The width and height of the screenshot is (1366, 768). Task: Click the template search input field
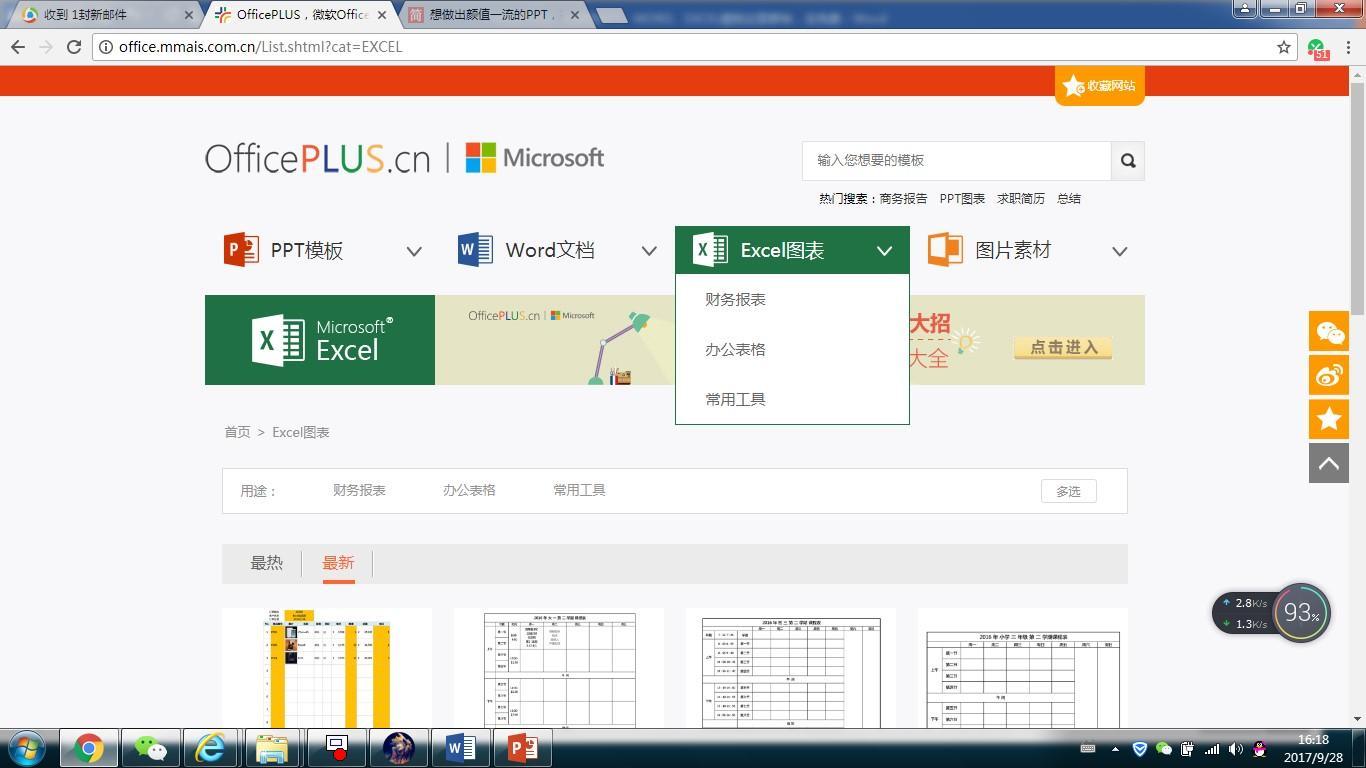tap(957, 160)
